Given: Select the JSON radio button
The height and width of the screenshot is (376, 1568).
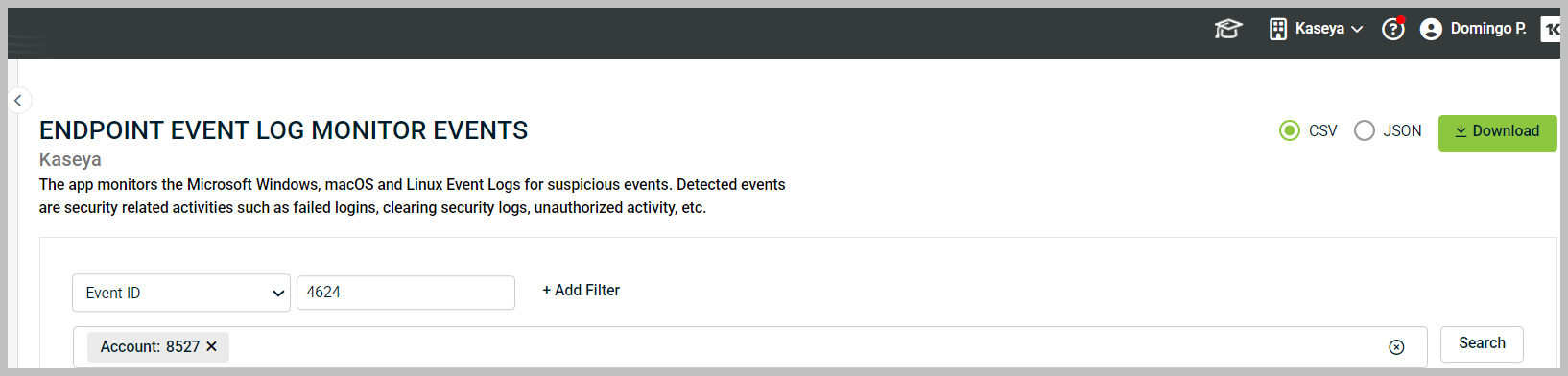Looking at the screenshot, I should pyautogui.click(x=1365, y=130).
